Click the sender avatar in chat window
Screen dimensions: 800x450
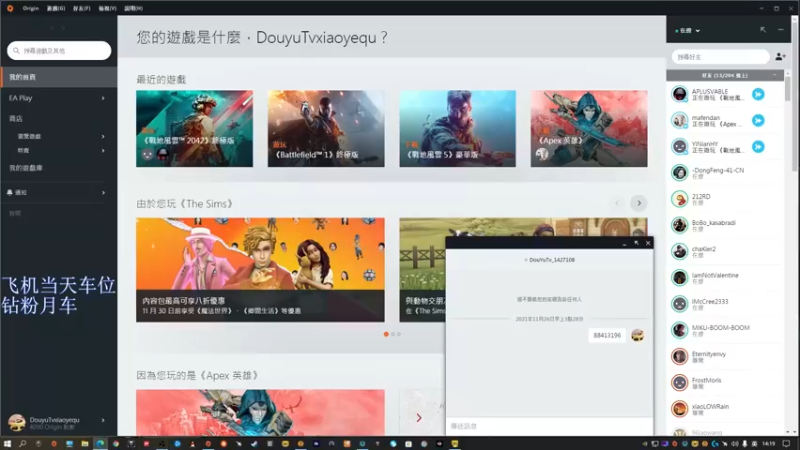pos(638,335)
